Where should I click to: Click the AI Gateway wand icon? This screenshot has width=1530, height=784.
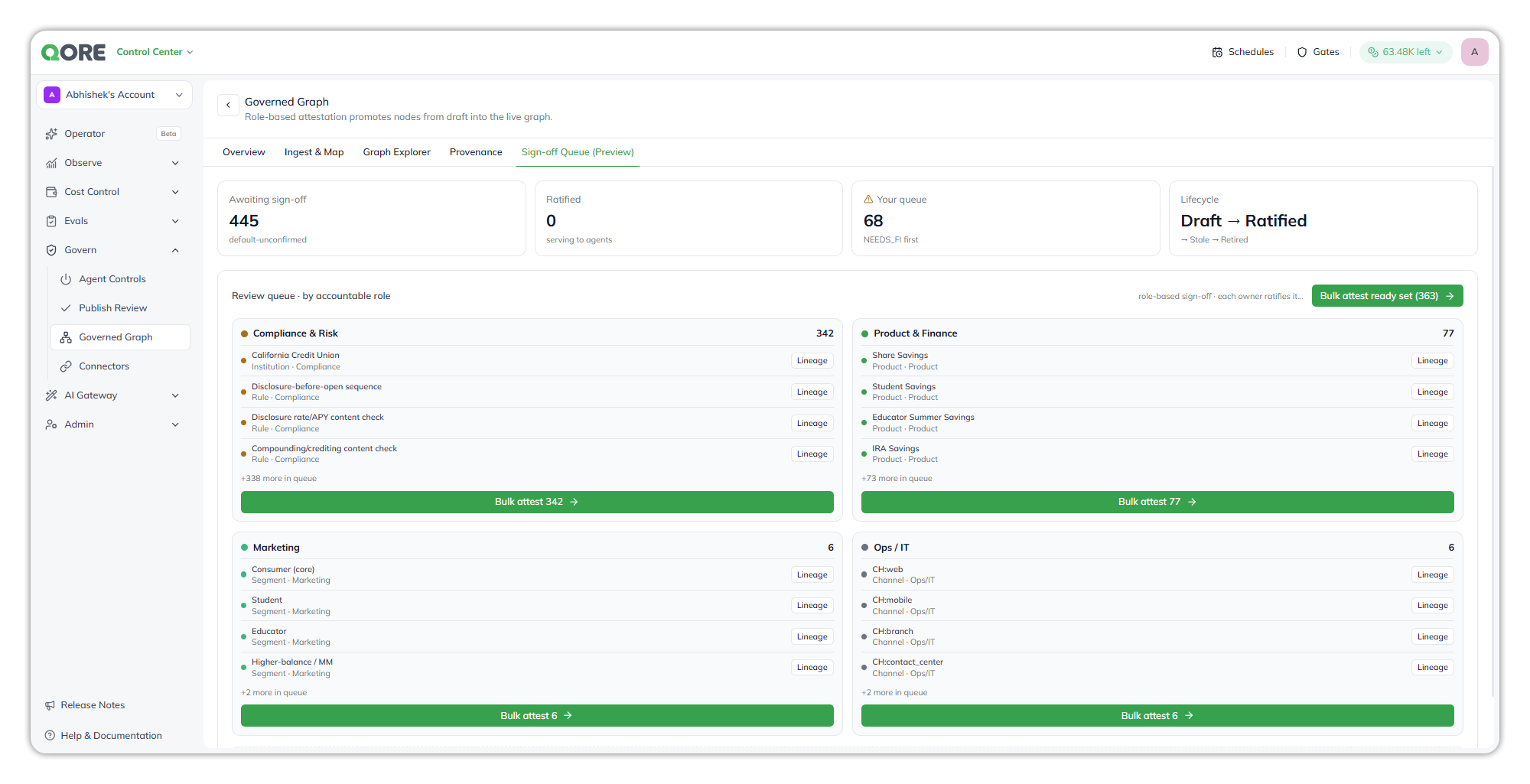click(x=51, y=395)
